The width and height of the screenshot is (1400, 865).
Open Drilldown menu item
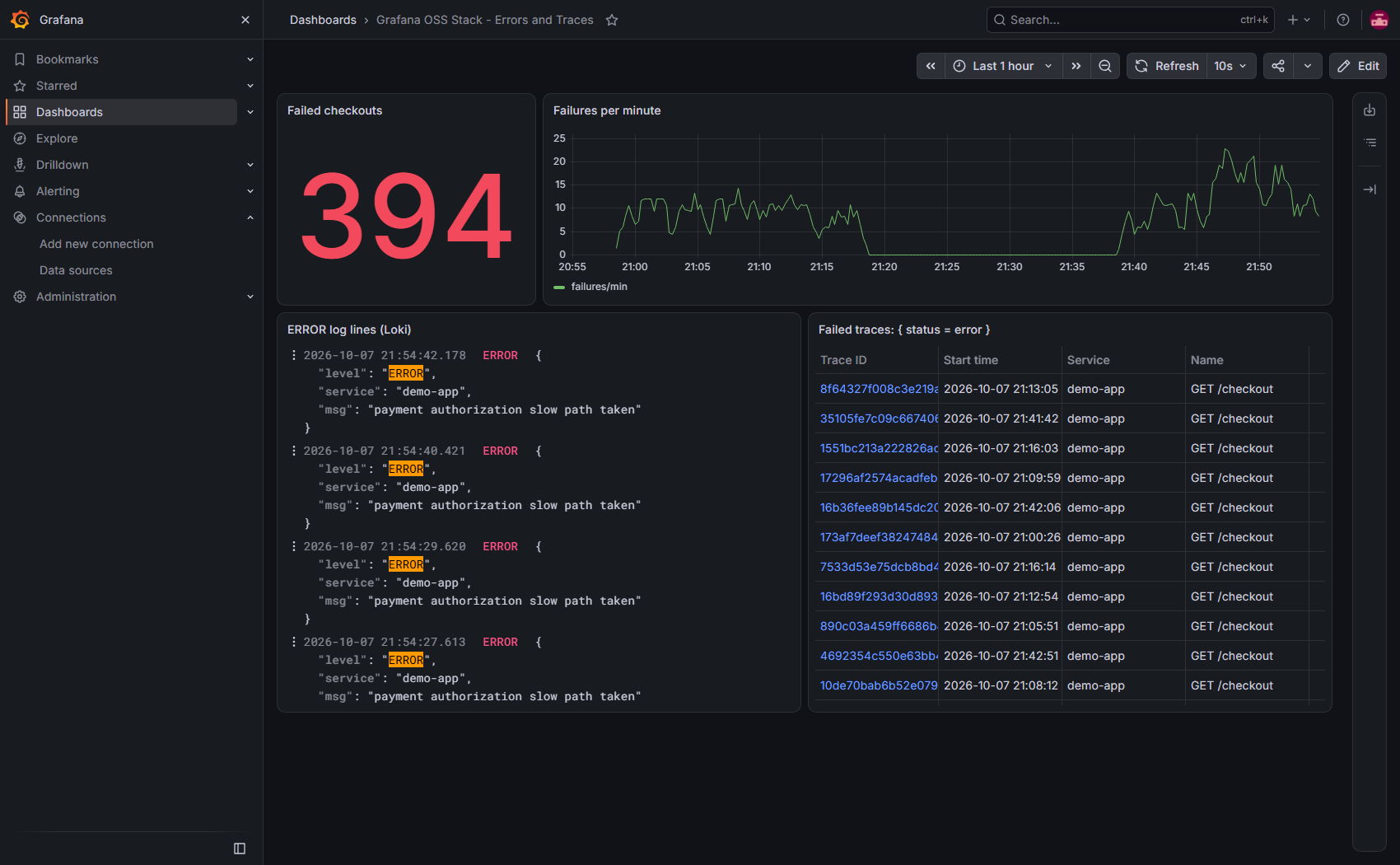point(63,165)
